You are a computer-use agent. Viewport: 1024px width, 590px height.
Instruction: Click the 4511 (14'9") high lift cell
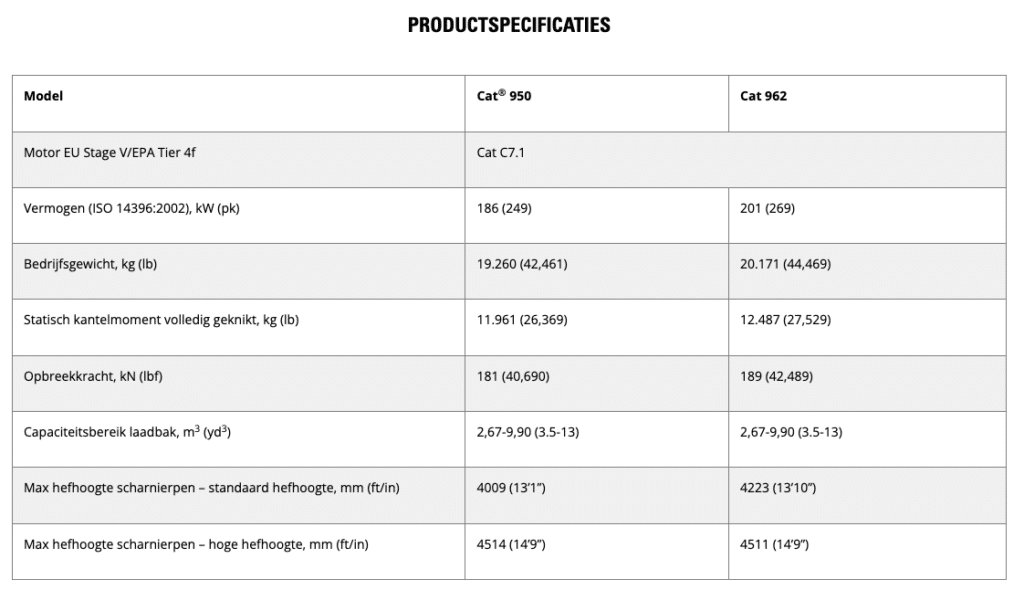pos(867,551)
